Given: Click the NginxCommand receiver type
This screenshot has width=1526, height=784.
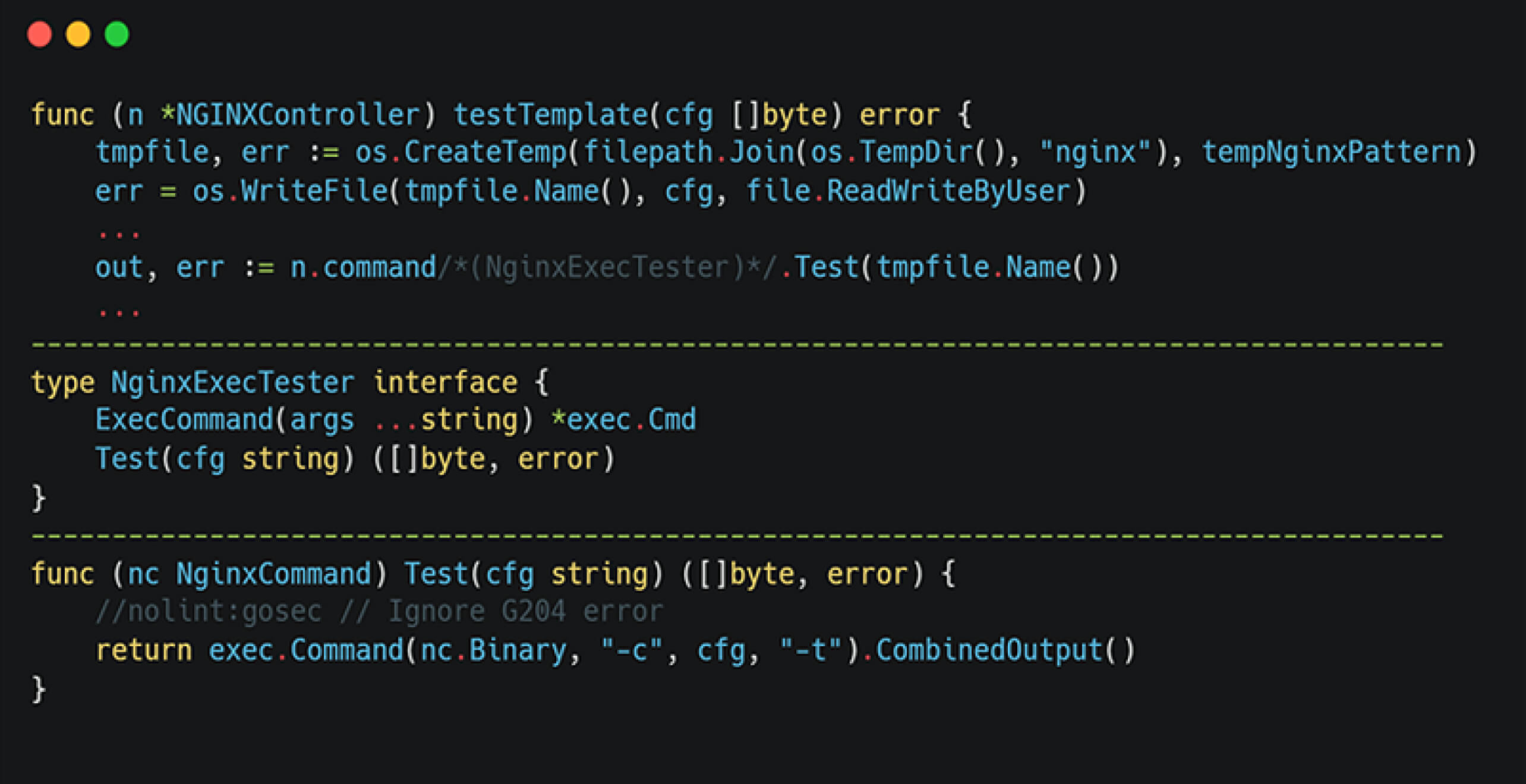Looking at the screenshot, I should (x=274, y=574).
